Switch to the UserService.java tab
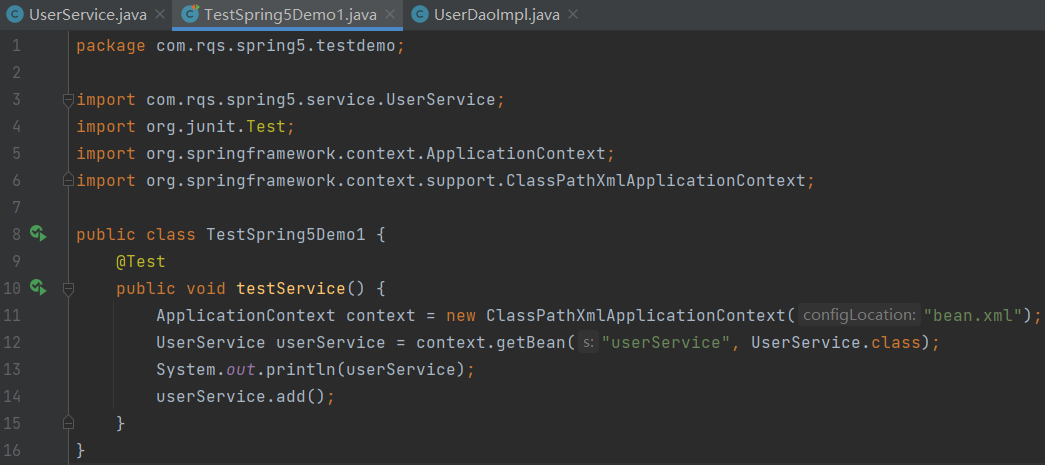 point(87,15)
